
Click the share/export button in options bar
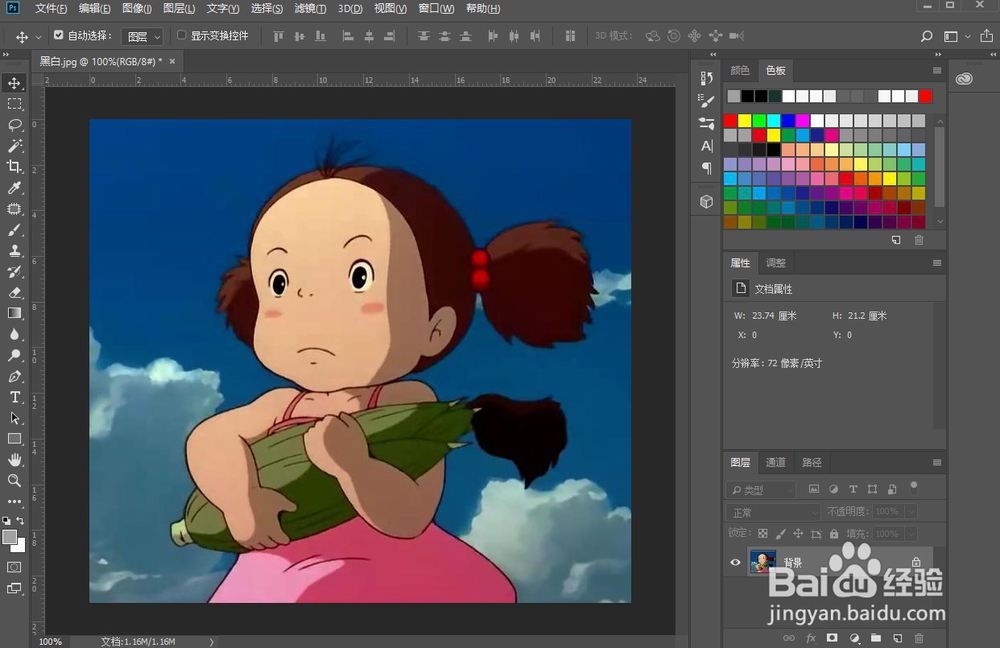pos(986,36)
